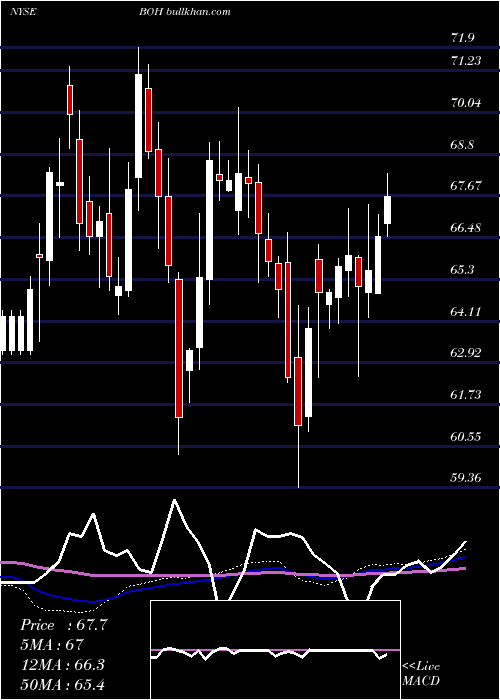The image size is (500, 700).
Task: Click the 62.92 price level label
Action: [x=466, y=353]
